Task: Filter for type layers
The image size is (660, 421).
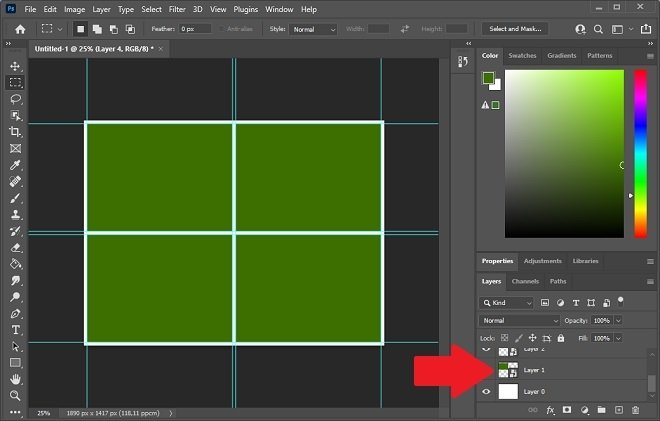Action: (x=576, y=303)
